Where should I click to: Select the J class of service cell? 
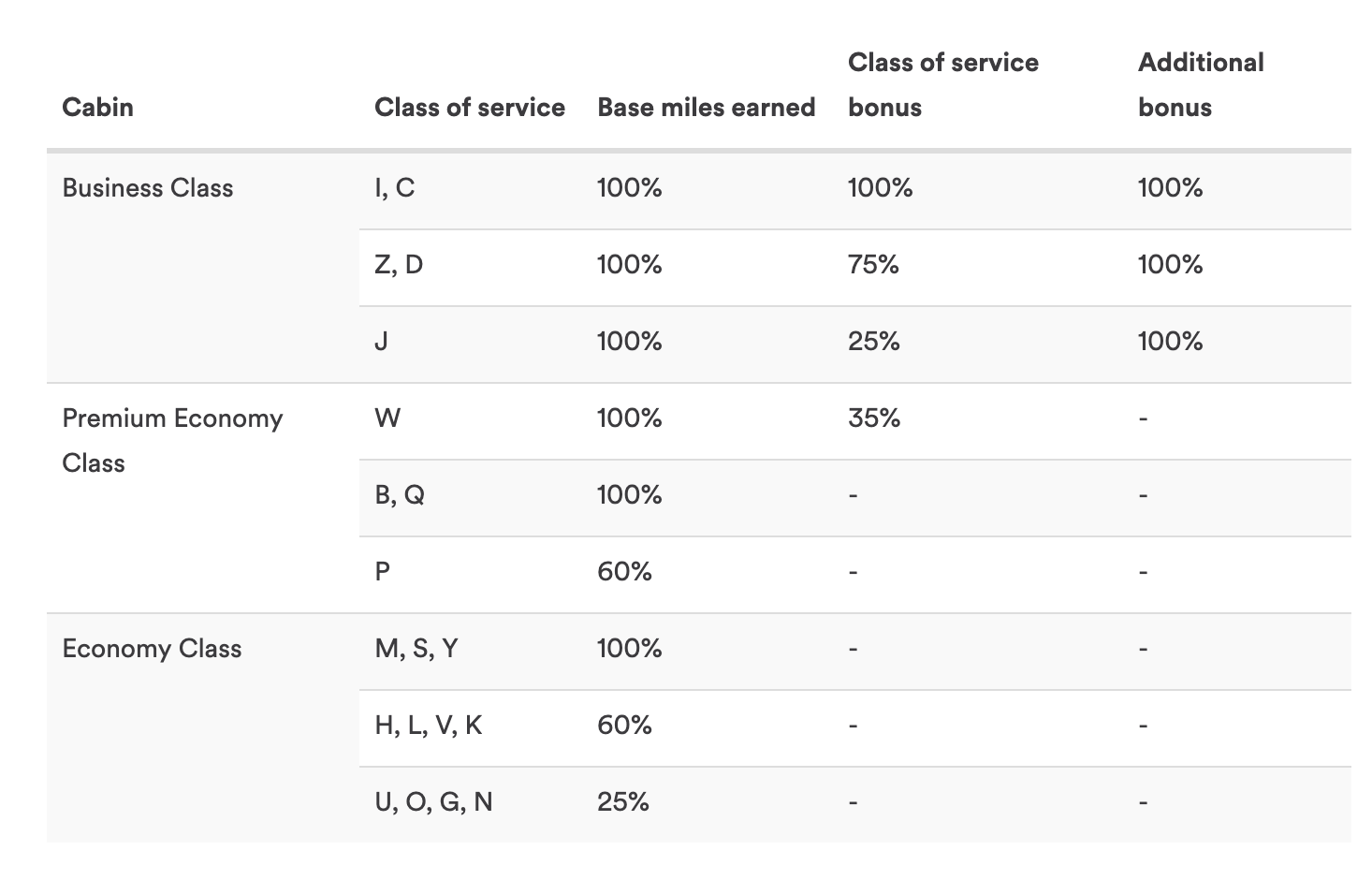tap(381, 342)
